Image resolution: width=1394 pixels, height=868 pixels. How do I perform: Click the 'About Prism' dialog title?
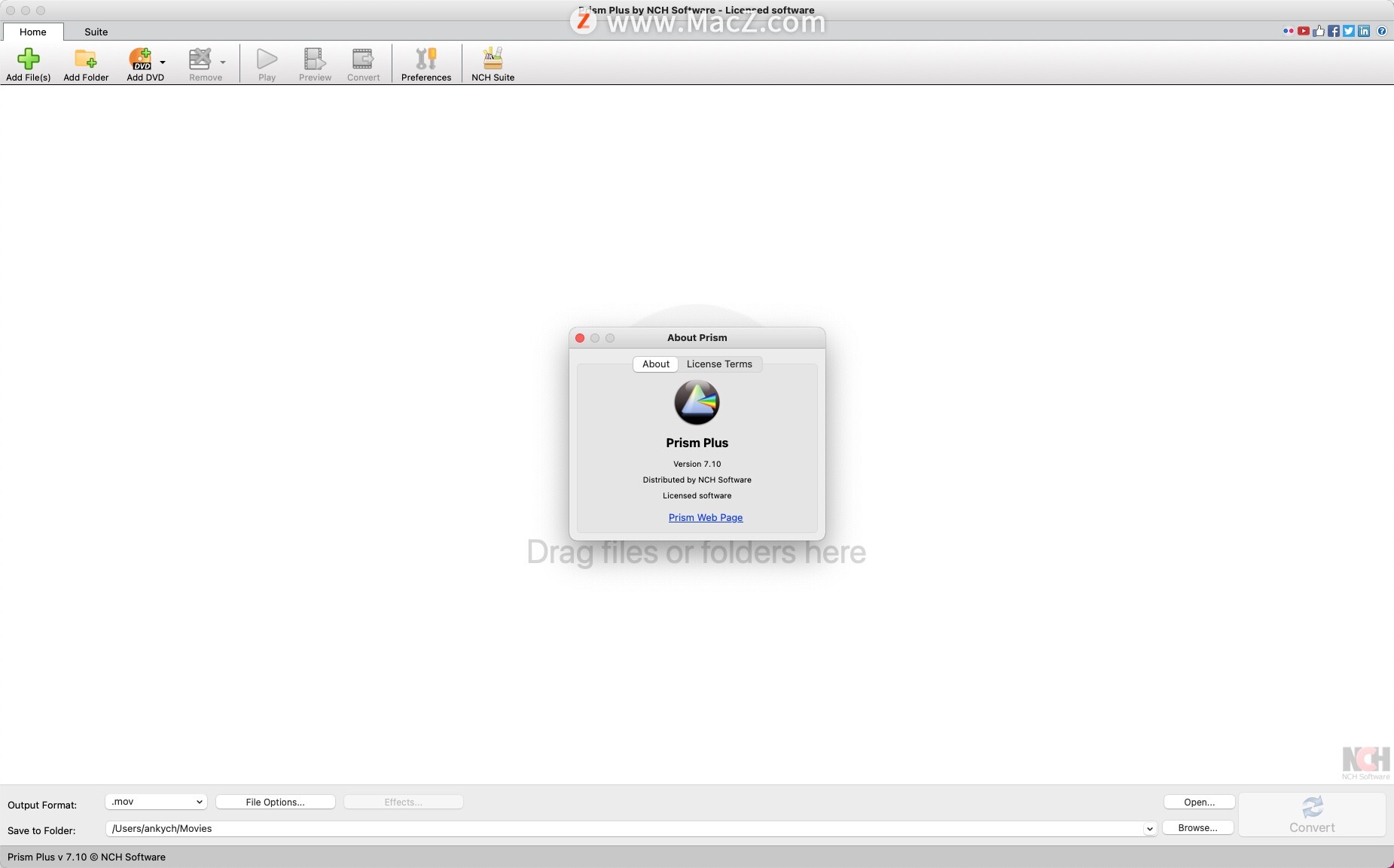(697, 338)
